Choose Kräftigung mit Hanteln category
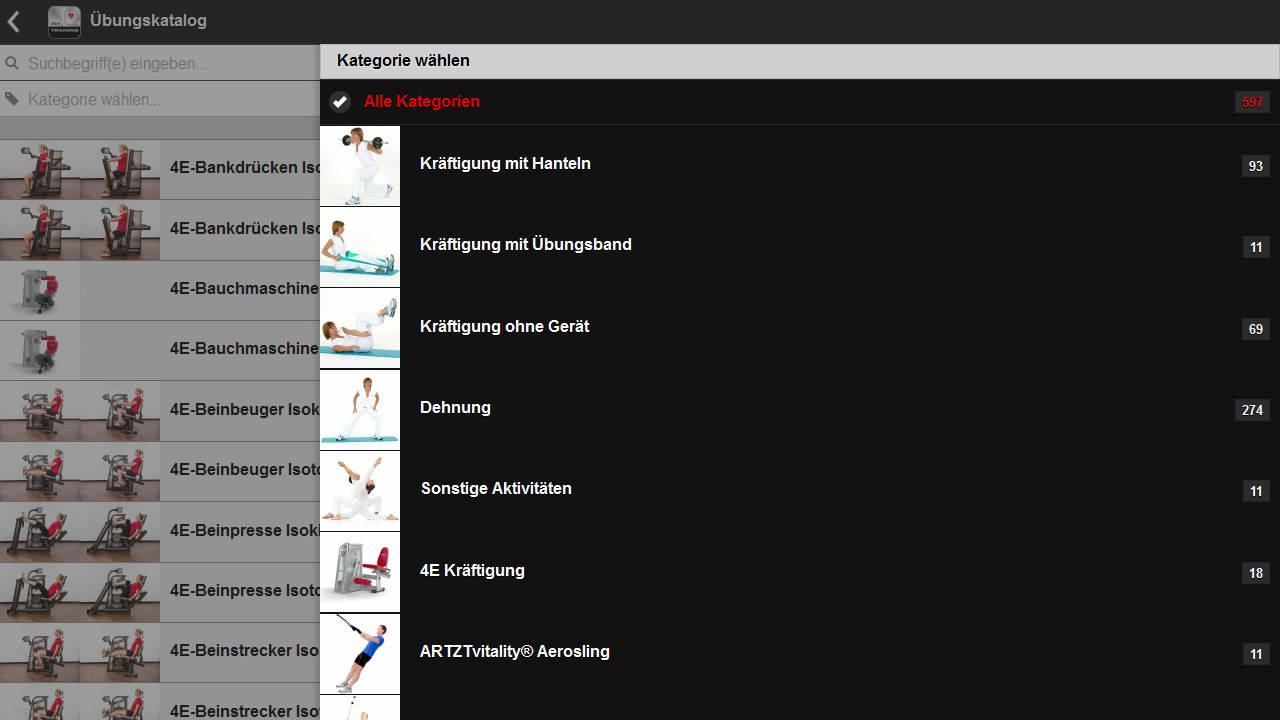The height and width of the screenshot is (720, 1280). pyautogui.click(x=800, y=166)
